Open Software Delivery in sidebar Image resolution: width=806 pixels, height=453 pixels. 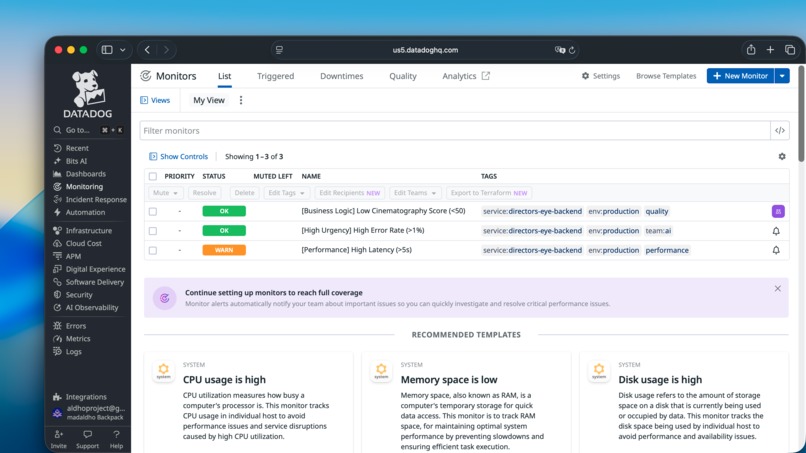click(x=88, y=282)
